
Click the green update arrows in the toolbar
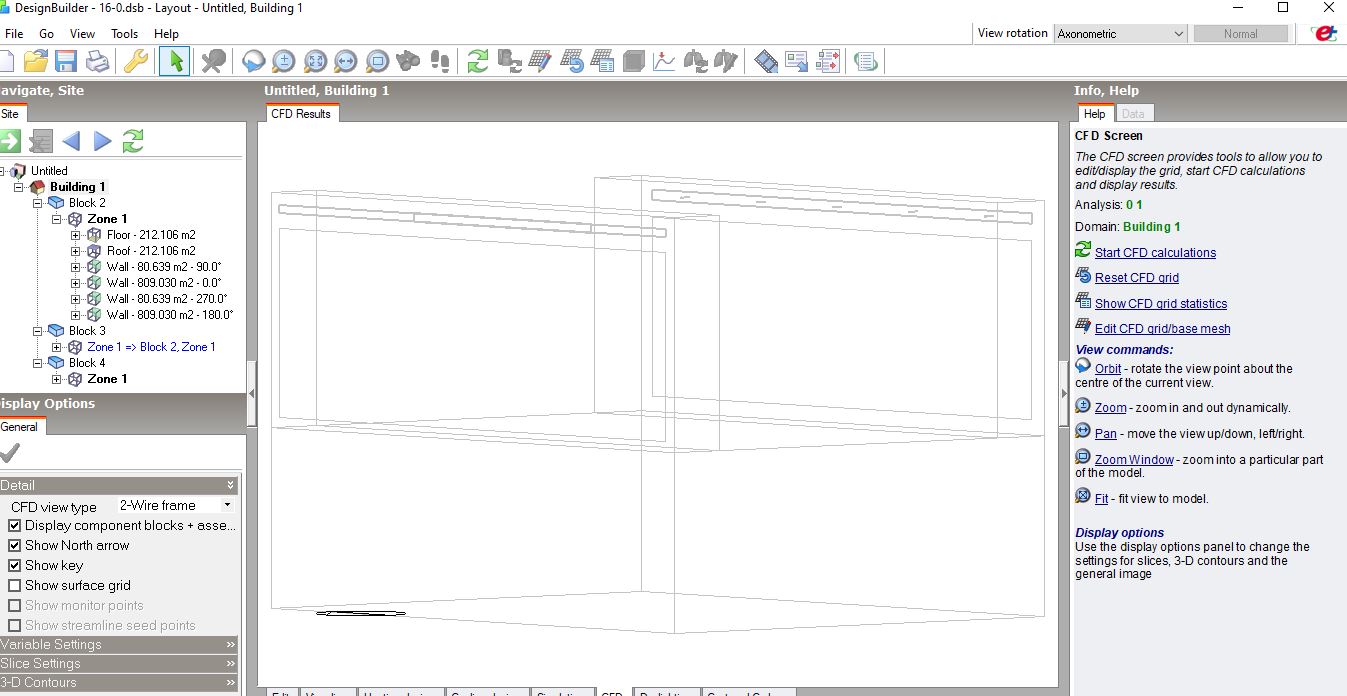tap(478, 61)
